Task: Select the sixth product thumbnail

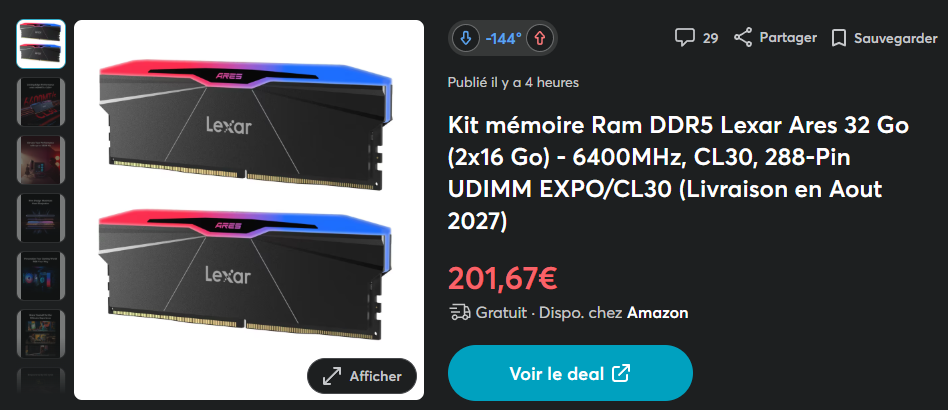Action: pos(41,334)
